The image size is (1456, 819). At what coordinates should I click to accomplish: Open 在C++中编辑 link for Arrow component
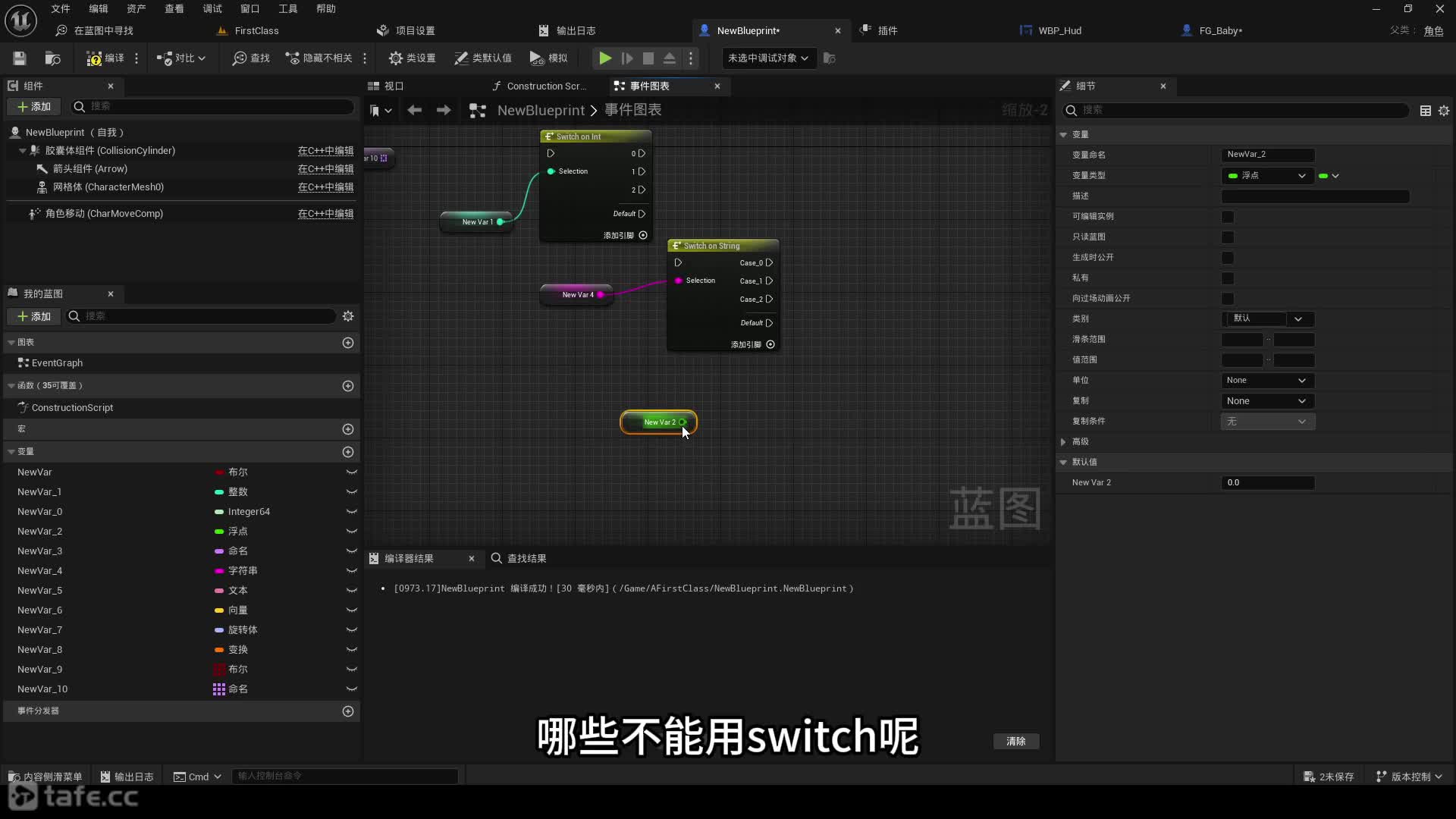[x=325, y=169]
